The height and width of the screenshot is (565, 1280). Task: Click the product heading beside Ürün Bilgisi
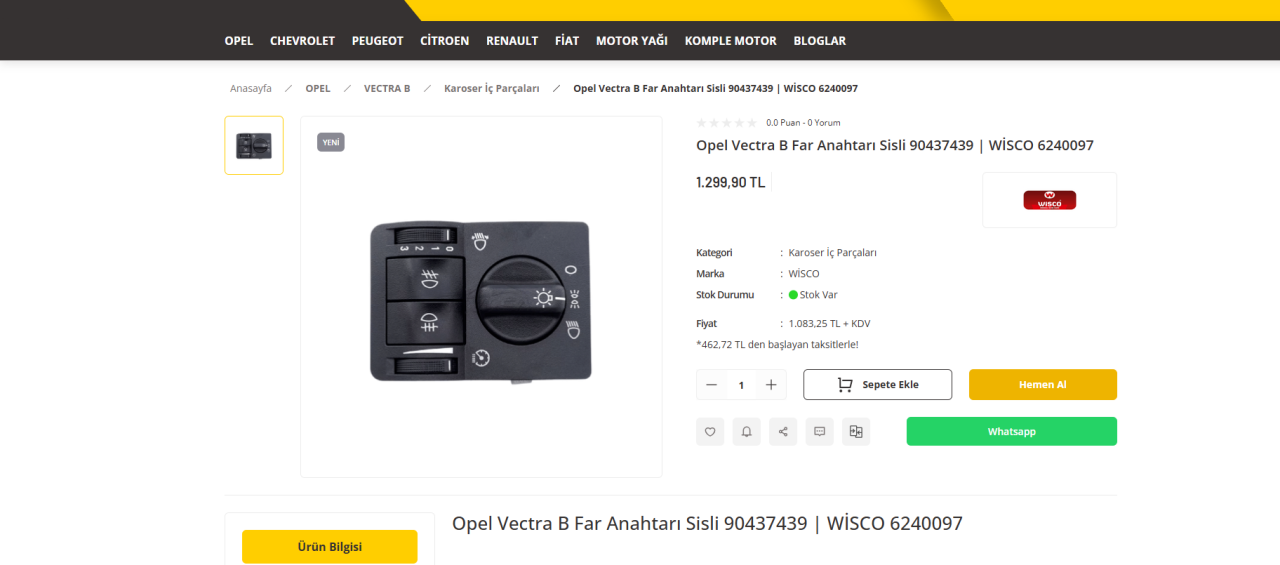707,523
